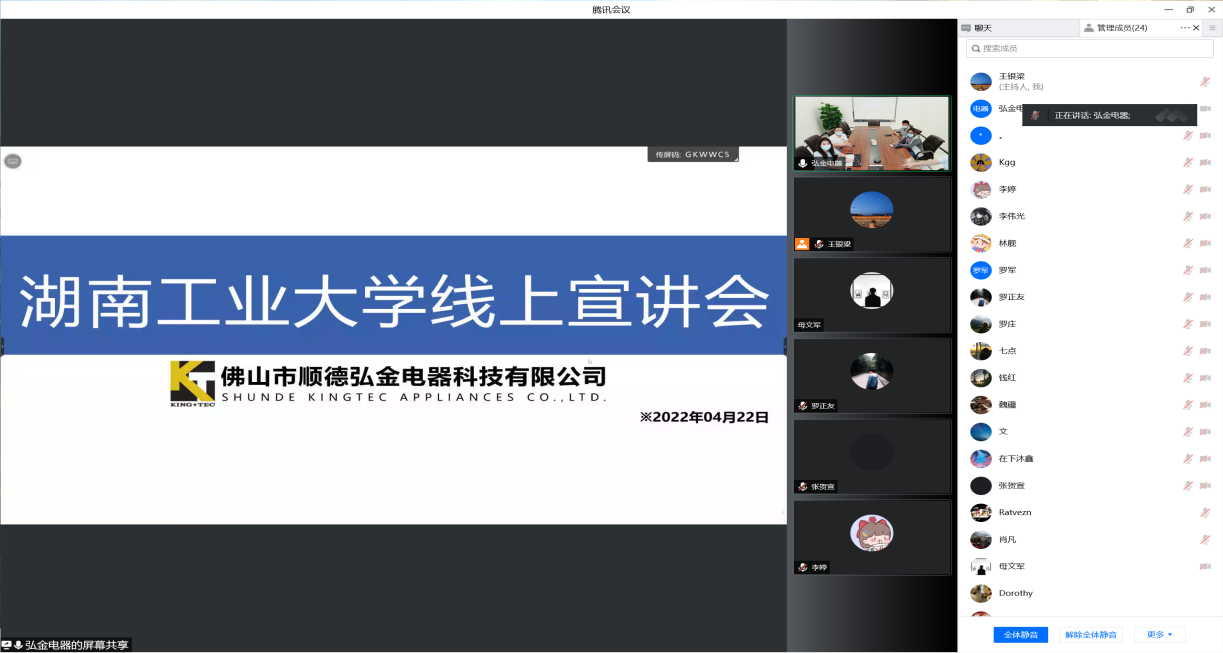Screen dimensions: 1223x653
Task: Click orange host icon on 王银梁 tile
Action: pyautogui.click(x=802, y=244)
